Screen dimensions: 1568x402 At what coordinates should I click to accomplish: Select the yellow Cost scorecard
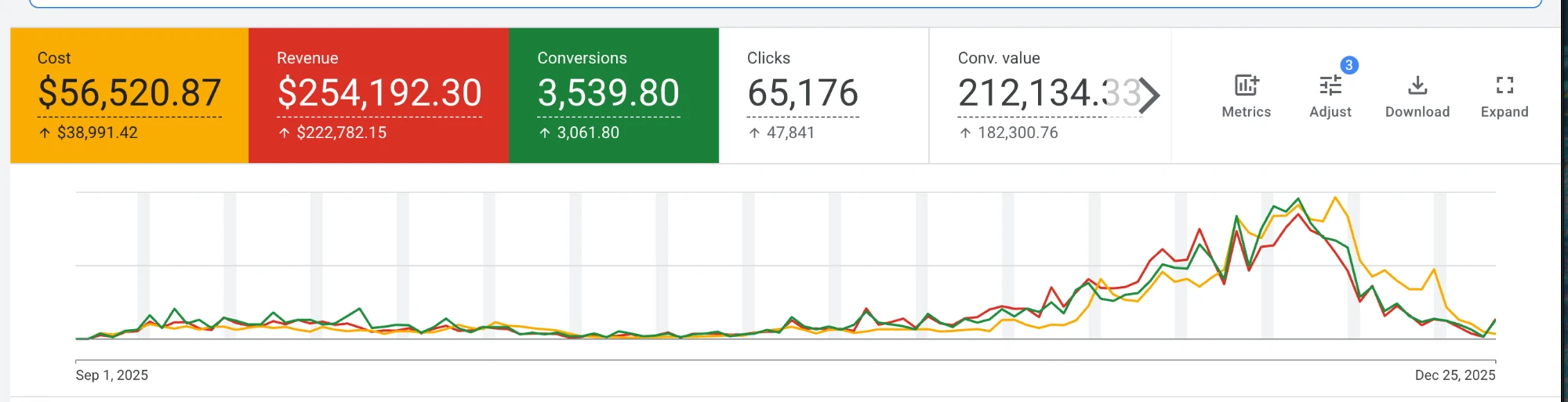pyautogui.click(x=129, y=96)
